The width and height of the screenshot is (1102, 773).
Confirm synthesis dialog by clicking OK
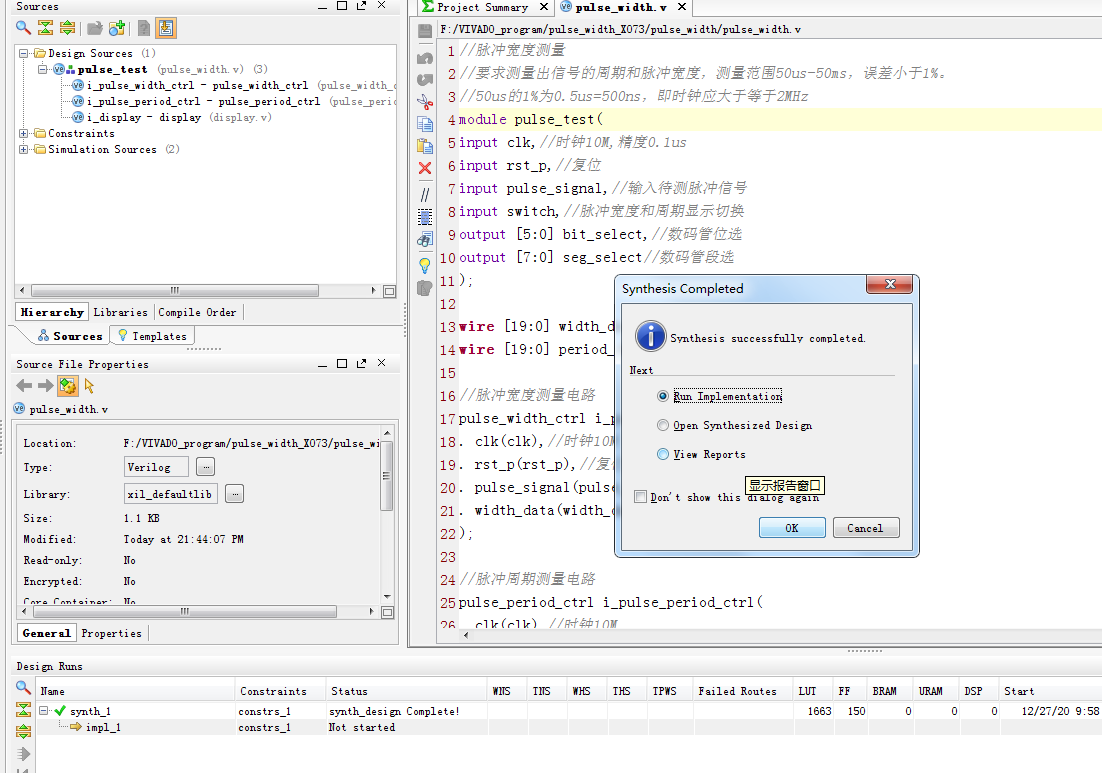(791, 527)
